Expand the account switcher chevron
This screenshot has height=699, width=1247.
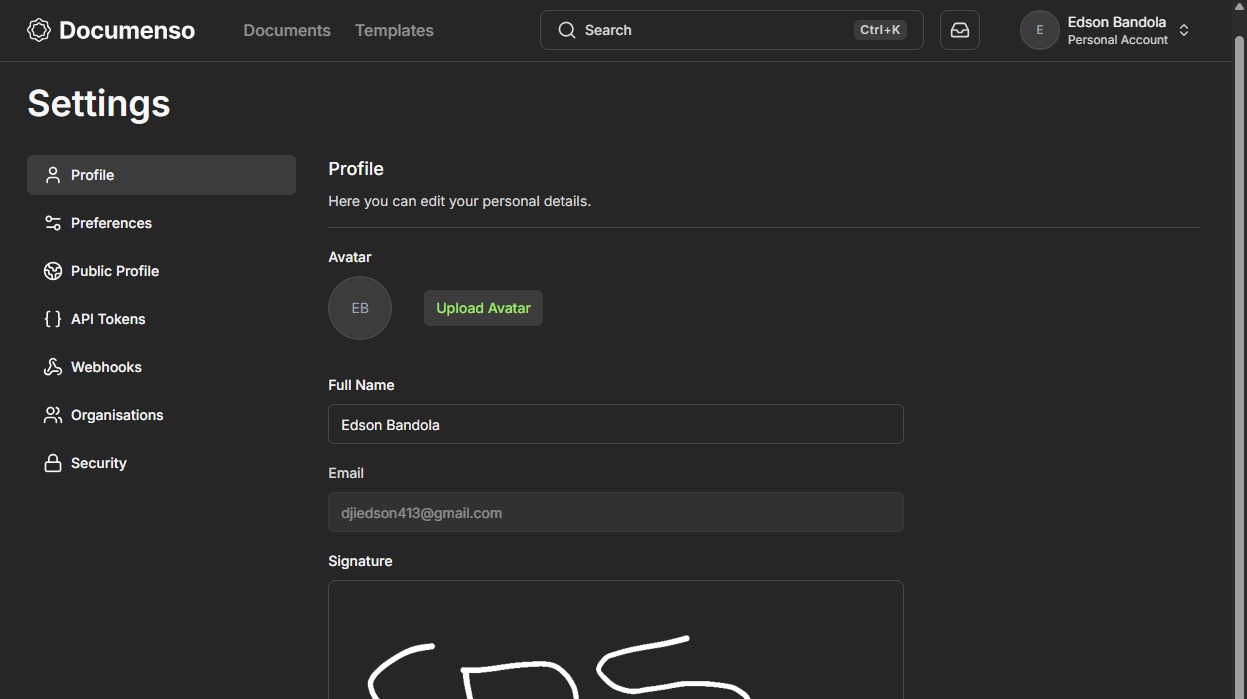[x=1184, y=30]
